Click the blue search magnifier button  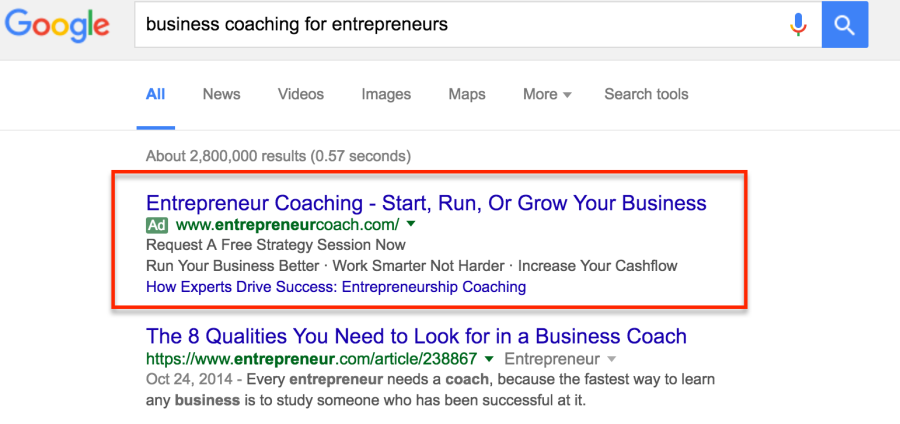[x=845, y=25]
